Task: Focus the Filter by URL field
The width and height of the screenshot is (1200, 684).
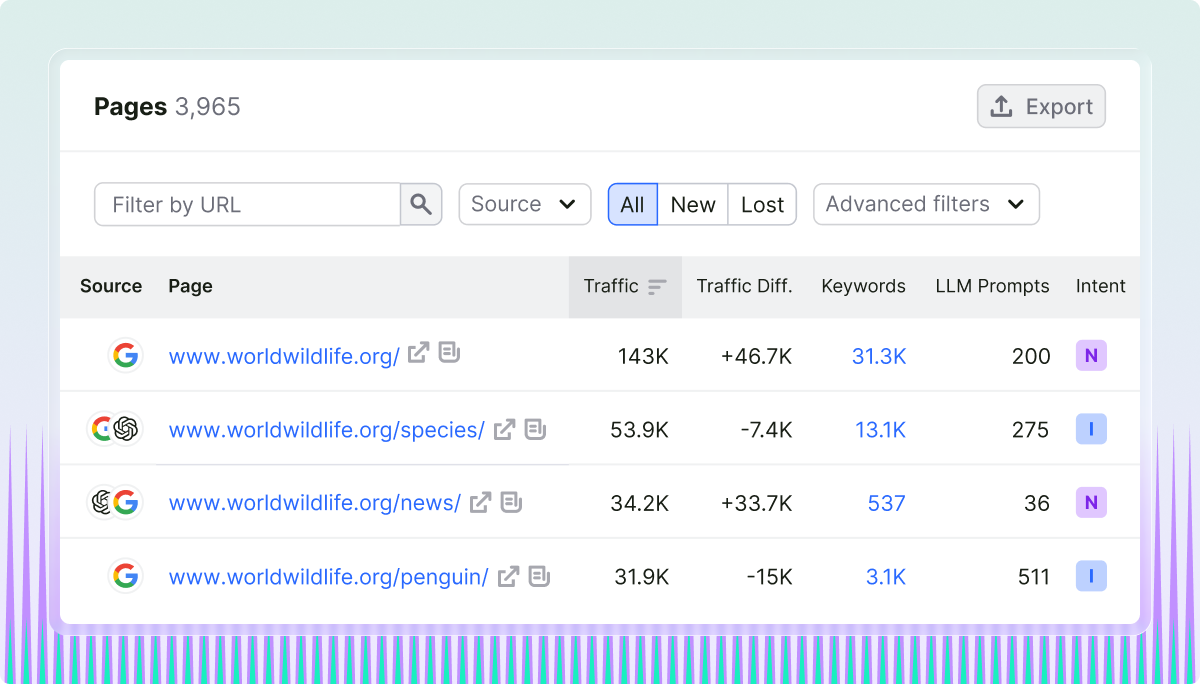Action: [x=248, y=204]
